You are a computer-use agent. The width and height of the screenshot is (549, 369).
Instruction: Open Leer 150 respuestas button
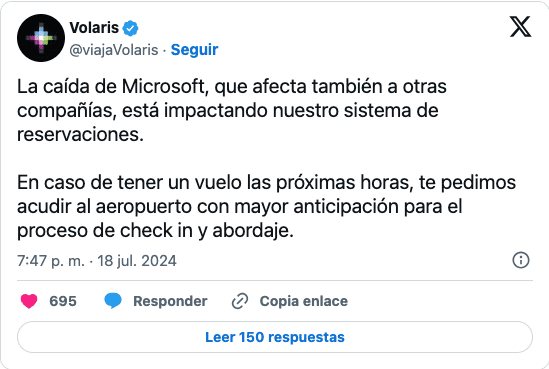[x=275, y=337]
